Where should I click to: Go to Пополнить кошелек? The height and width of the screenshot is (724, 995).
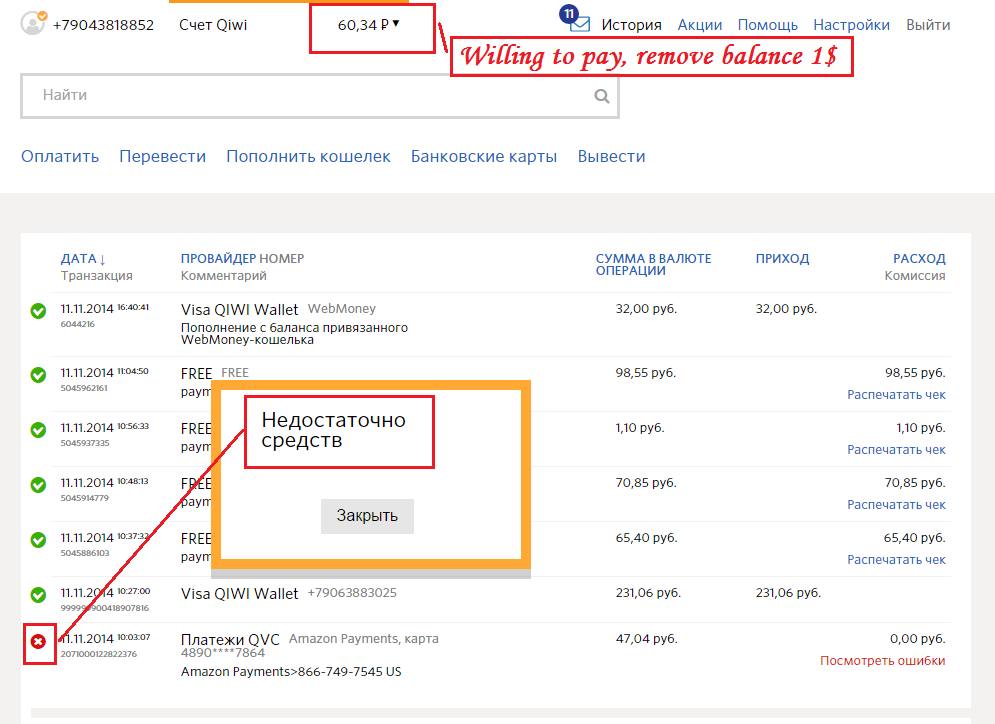point(308,156)
